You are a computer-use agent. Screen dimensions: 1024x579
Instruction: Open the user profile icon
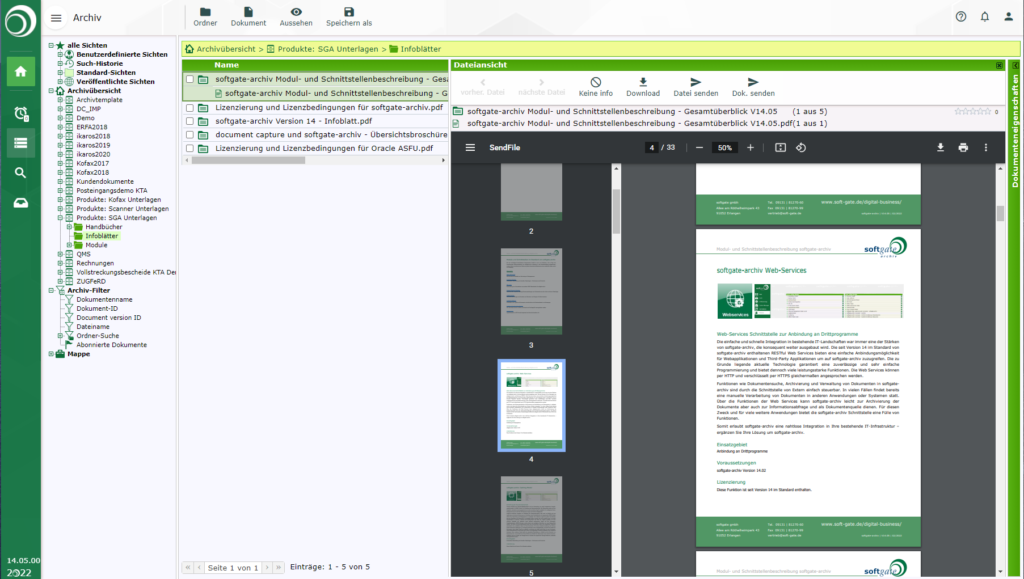click(1008, 17)
